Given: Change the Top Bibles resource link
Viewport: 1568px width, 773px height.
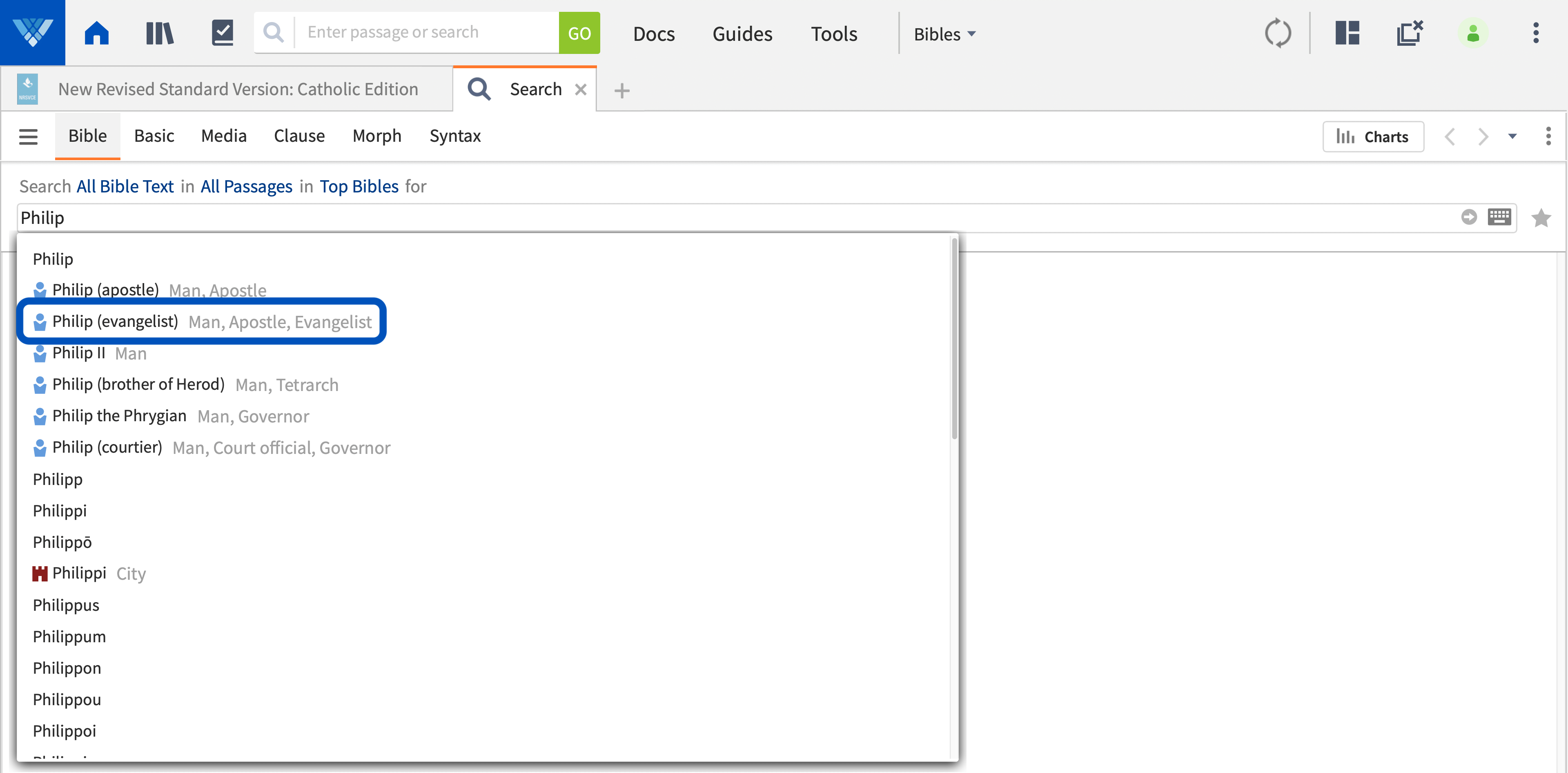Looking at the screenshot, I should point(359,186).
